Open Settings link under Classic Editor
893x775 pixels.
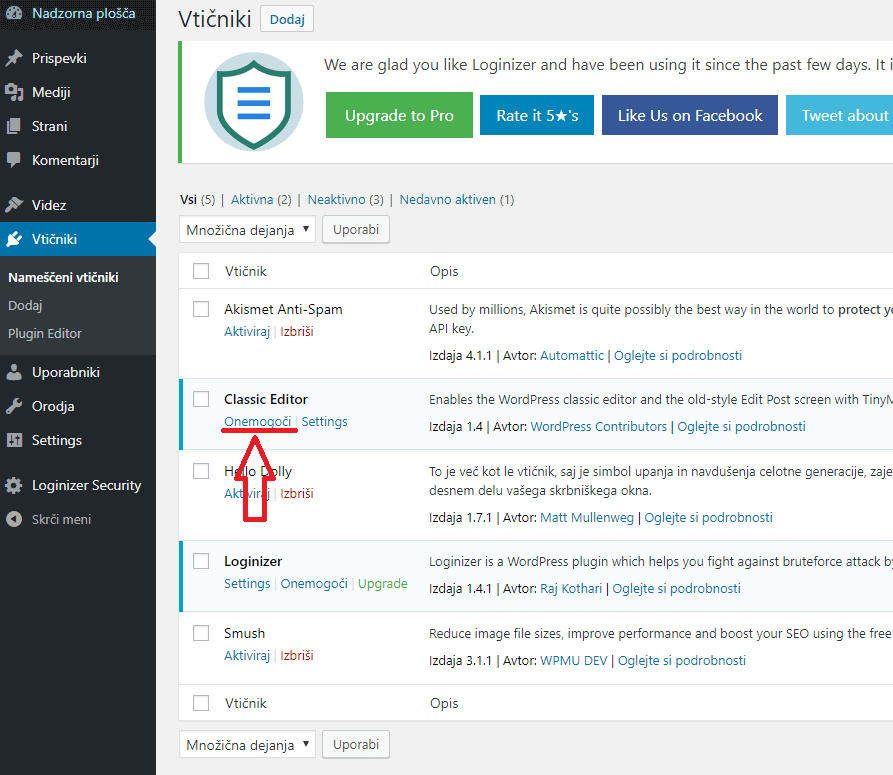[325, 421]
